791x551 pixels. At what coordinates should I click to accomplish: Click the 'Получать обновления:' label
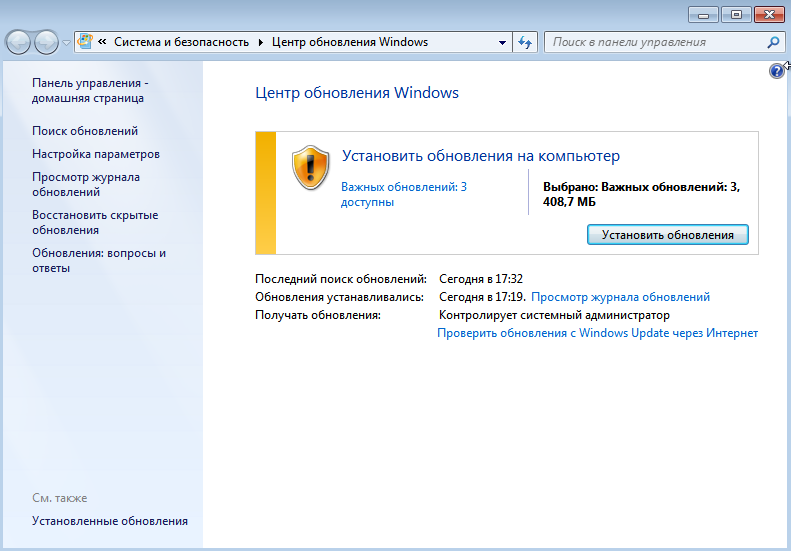click(x=318, y=315)
